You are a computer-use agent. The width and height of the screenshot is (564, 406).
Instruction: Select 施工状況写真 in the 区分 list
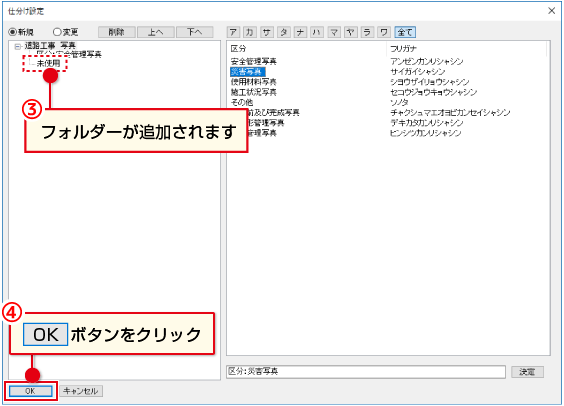(254, 92)
